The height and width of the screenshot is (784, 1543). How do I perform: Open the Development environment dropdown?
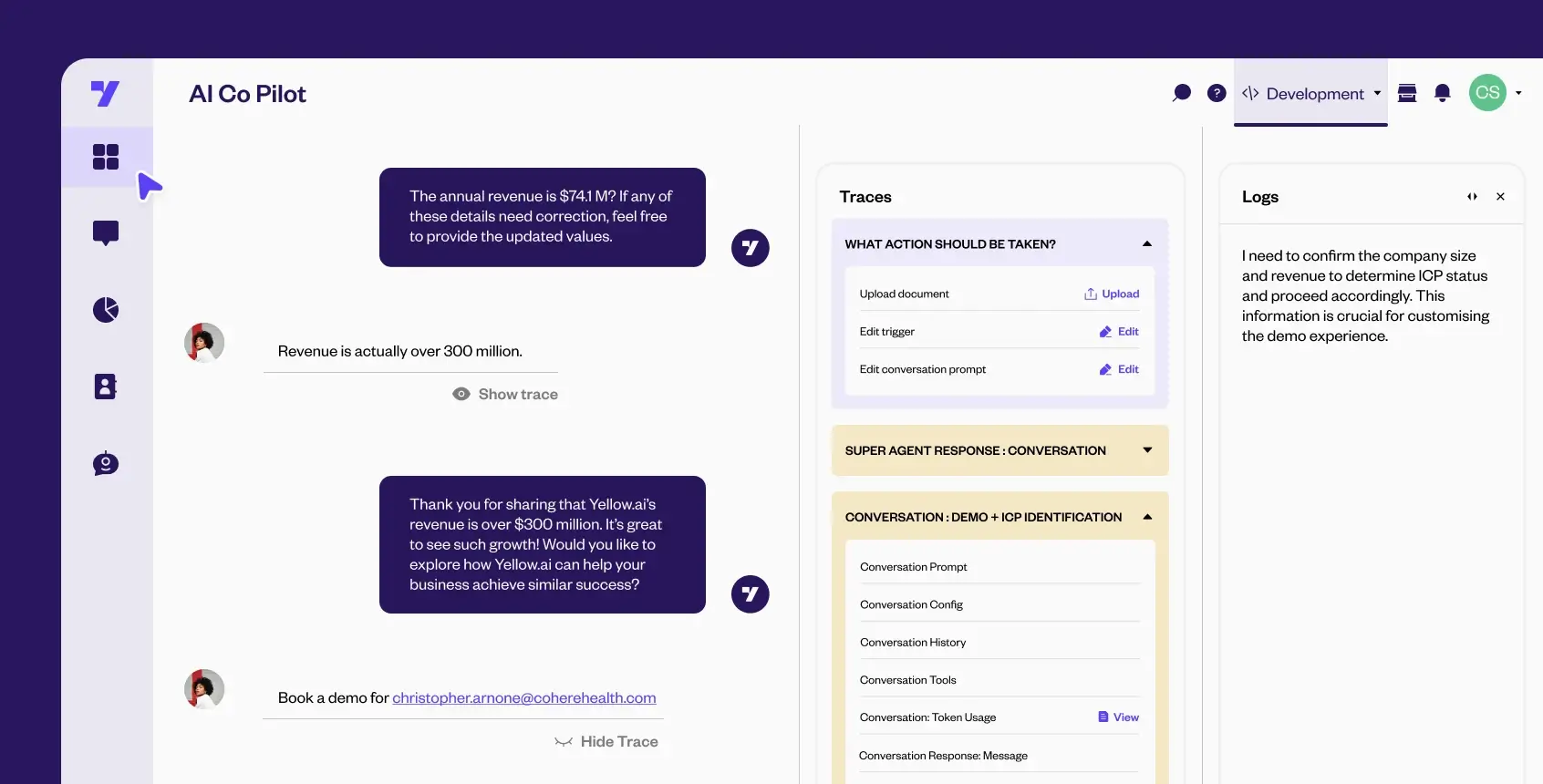[1310, 93]
